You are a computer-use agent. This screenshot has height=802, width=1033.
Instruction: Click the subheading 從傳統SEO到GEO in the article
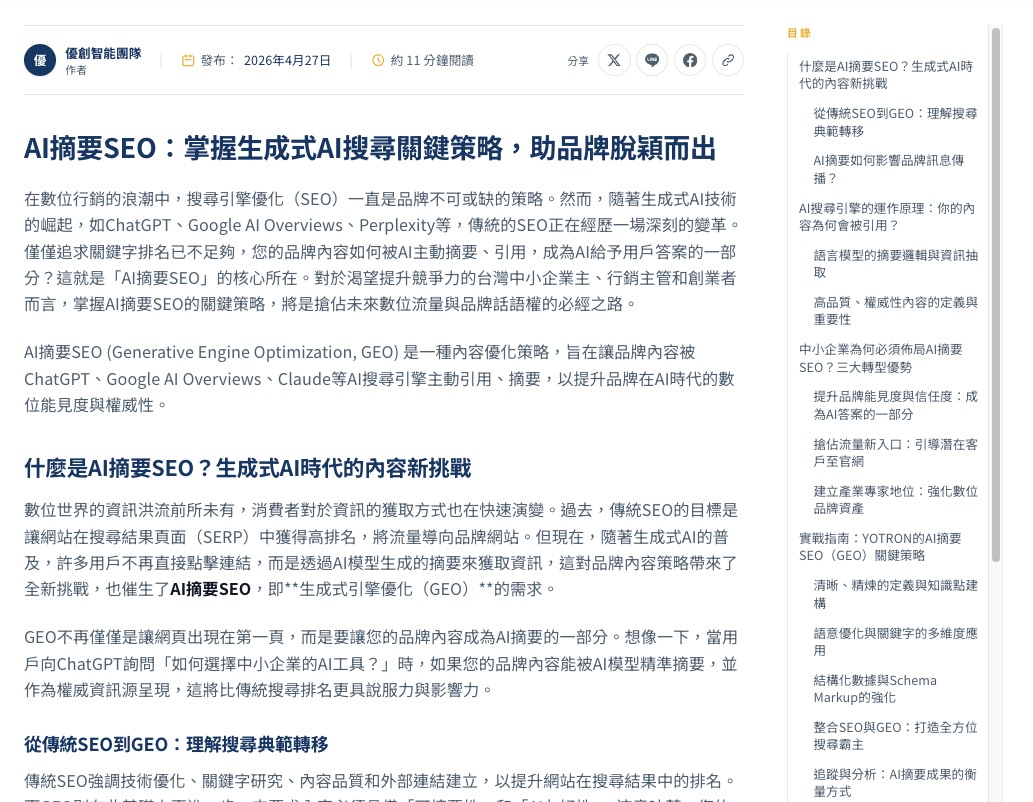click(x=177, y=745)
